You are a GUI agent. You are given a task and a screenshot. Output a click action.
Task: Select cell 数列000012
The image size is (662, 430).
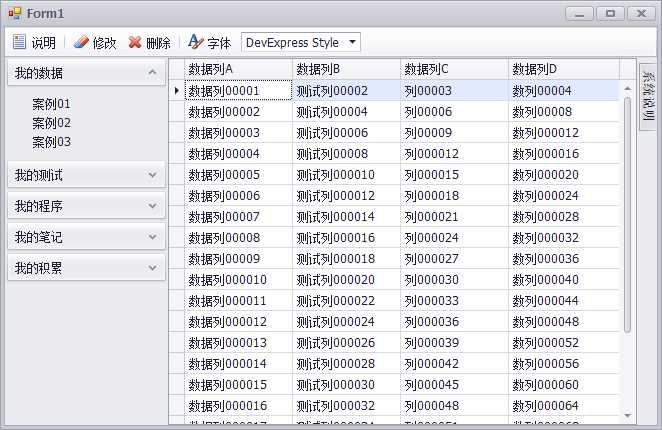pyautogui.click(x=564, y=133)
